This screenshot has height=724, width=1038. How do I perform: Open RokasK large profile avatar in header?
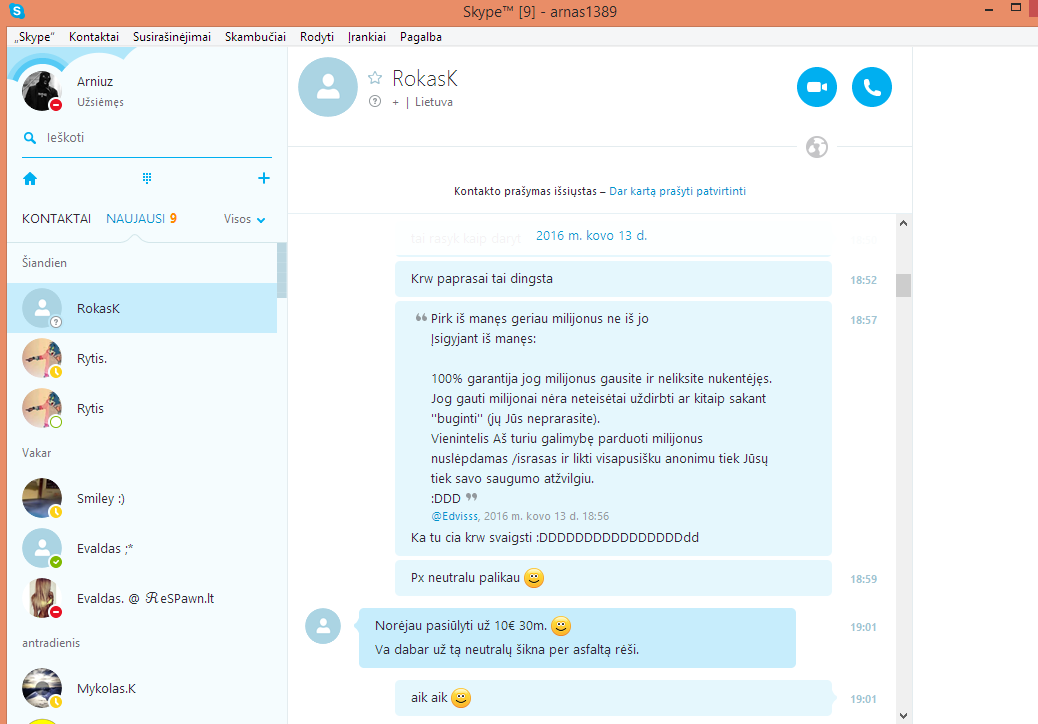point(328,87)
